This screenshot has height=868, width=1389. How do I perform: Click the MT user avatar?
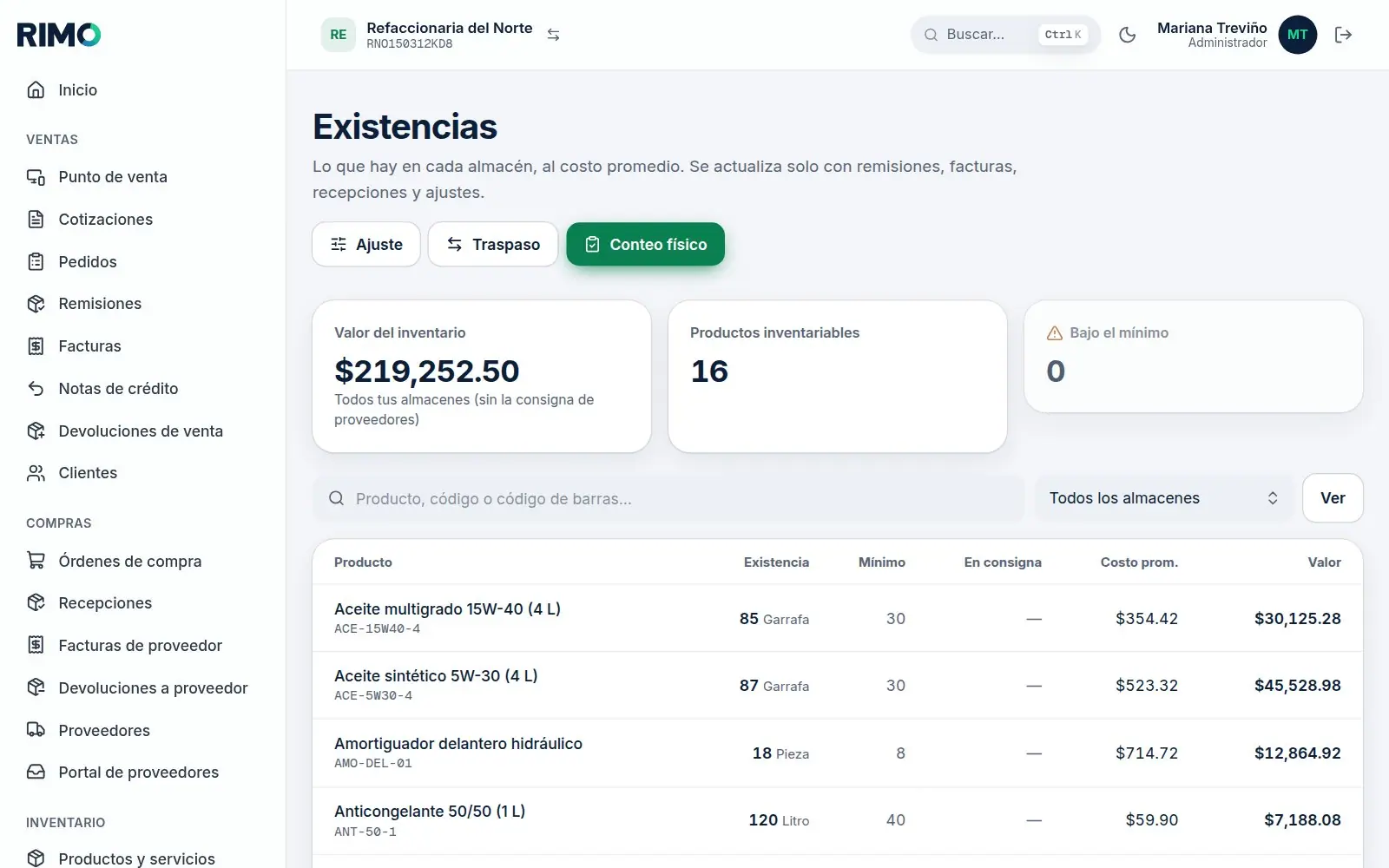point(1297,35)
